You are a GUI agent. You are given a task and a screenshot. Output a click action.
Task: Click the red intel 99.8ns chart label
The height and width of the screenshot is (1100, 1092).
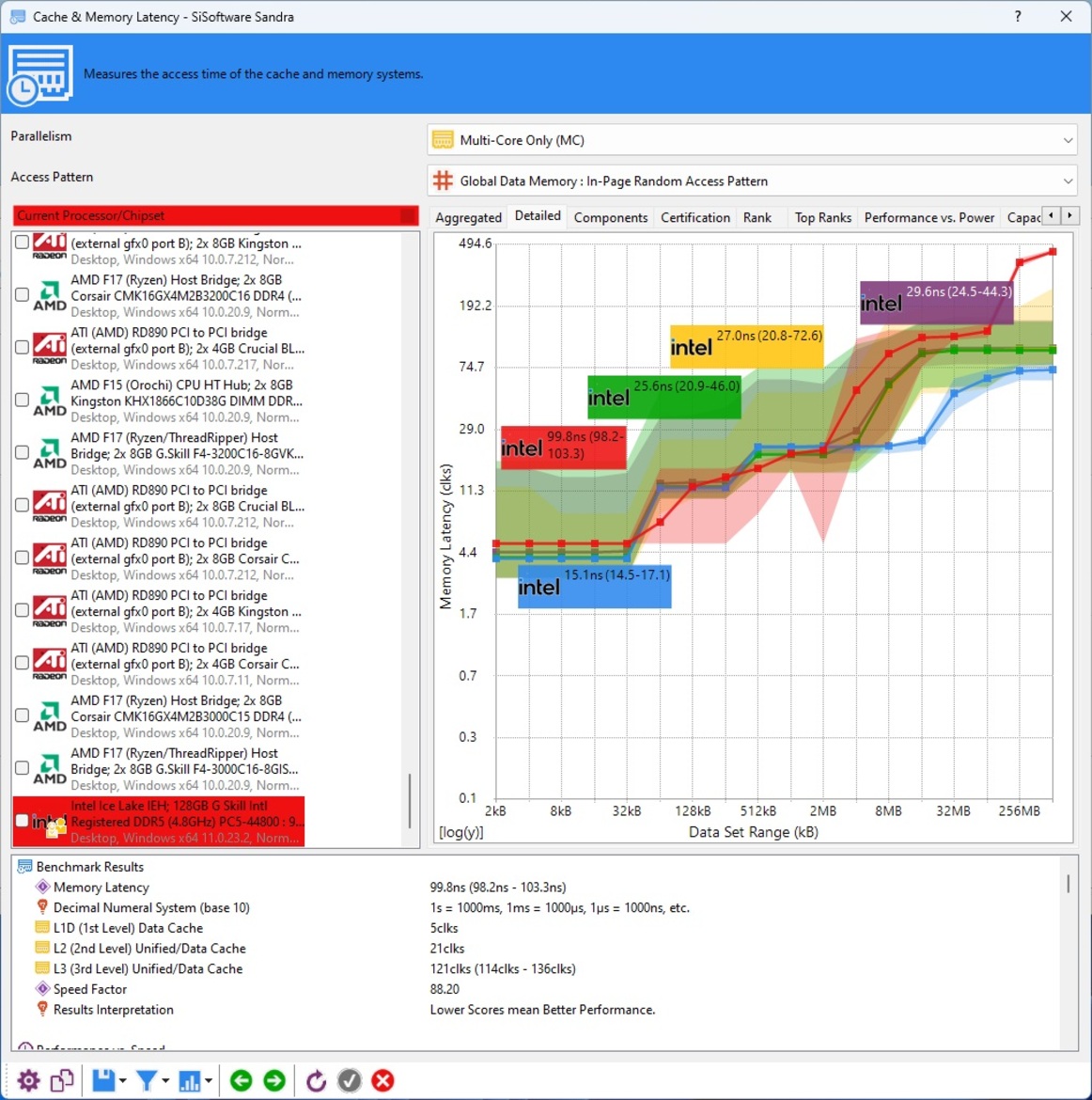(563, 447)
